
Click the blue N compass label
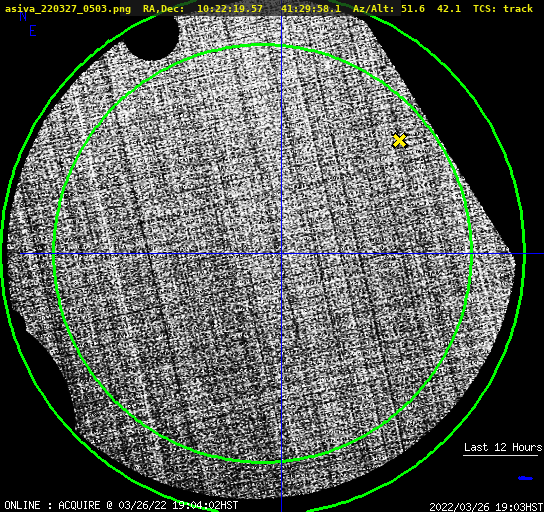tap(23, 16)
